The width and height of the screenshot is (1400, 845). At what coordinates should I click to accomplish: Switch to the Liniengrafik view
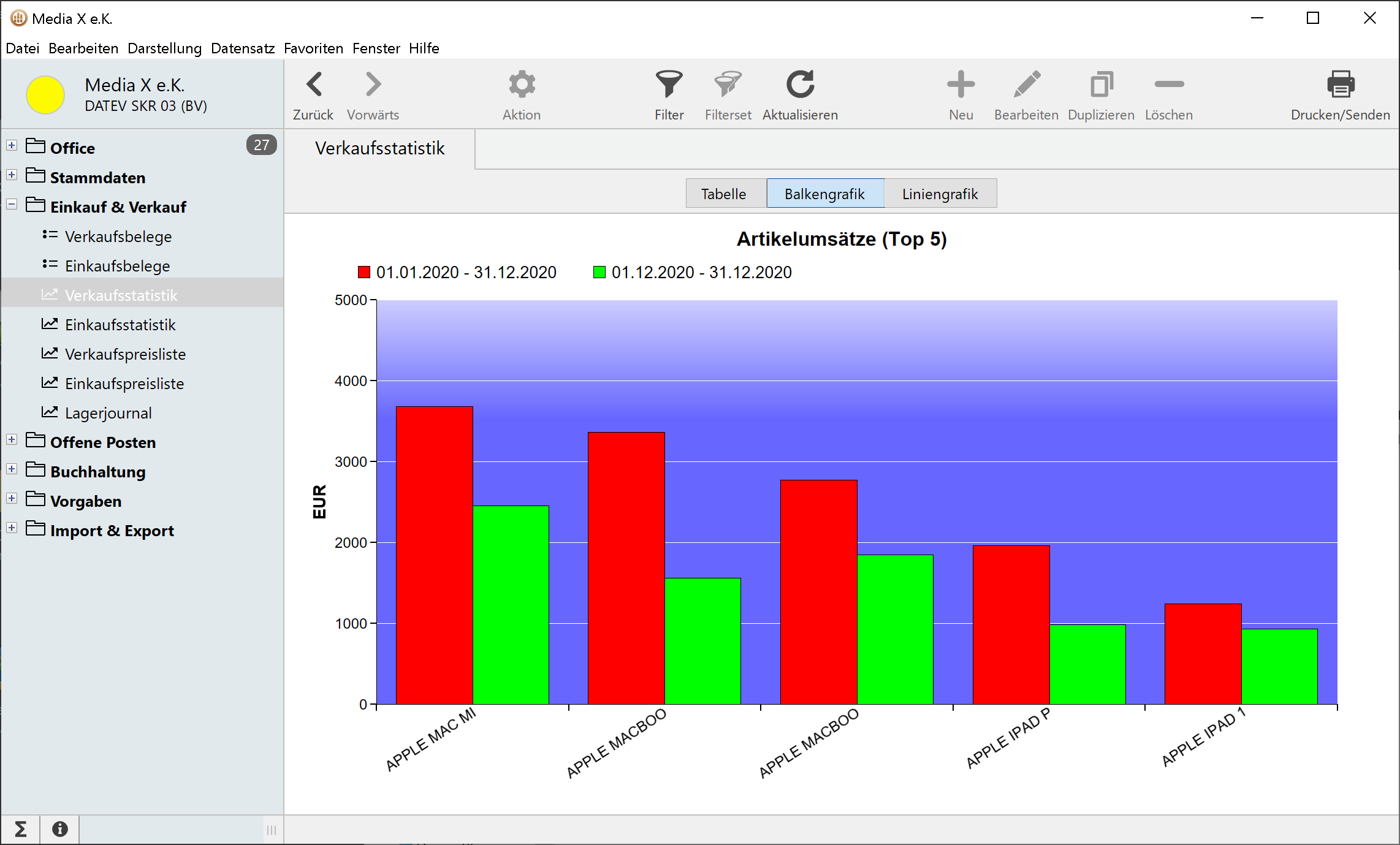pyautogui.click(x=940, y=194)
